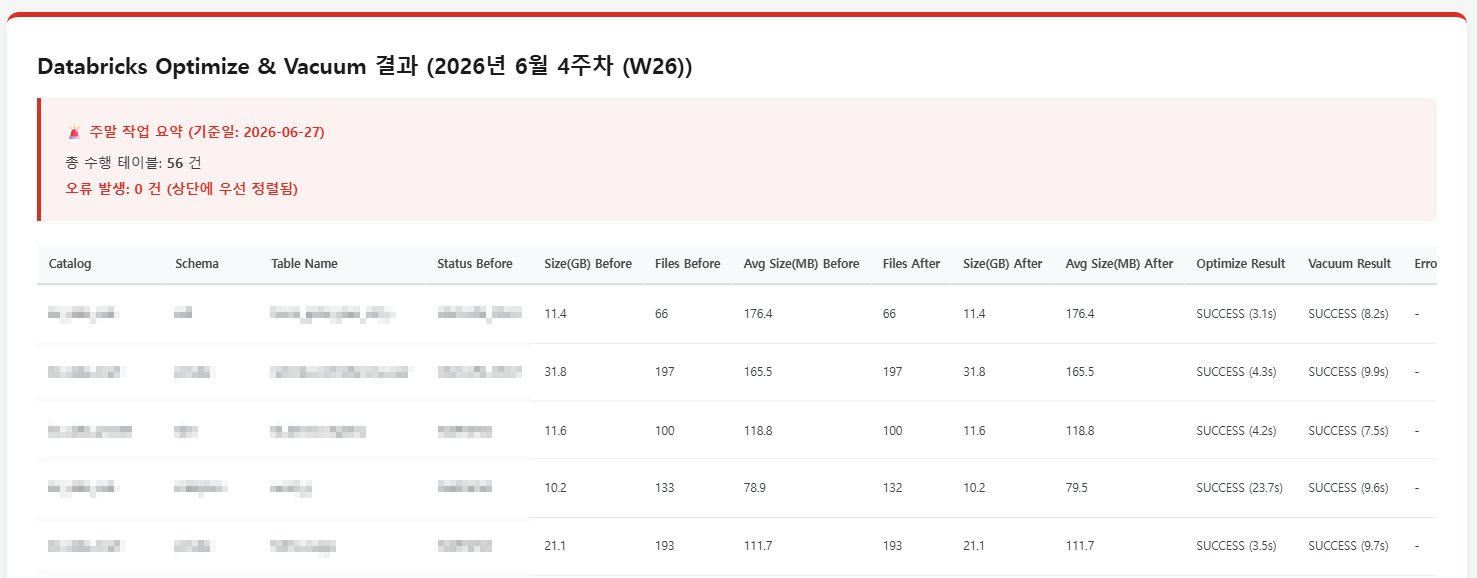This screenshot has height=578, width=1477.
Task: Click the 11.4 value under Size(GB) Before
Action: (x=555, y=314)
